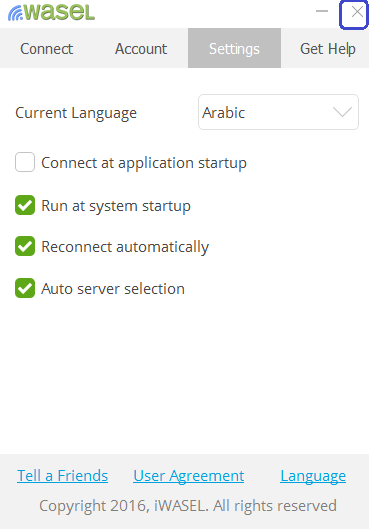Click the Language link in the footer

[x=313, y=476]
